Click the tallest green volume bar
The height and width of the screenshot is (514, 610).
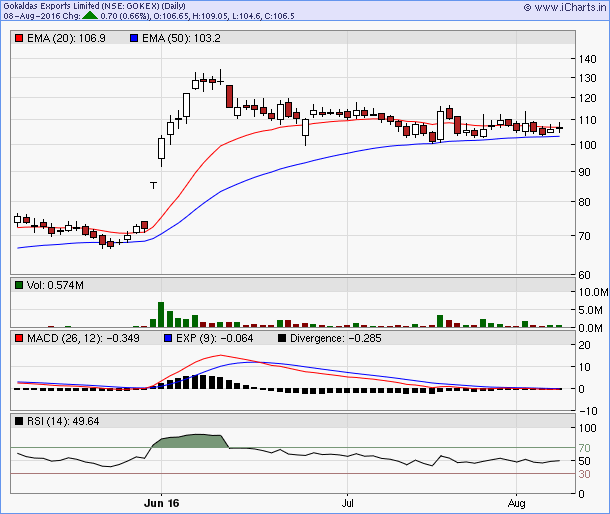pos(161,314)
